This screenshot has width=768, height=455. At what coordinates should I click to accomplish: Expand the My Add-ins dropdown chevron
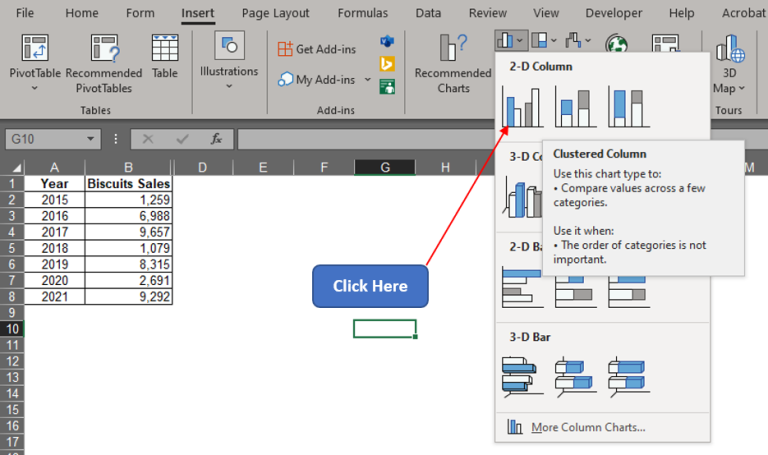(367, 79)
